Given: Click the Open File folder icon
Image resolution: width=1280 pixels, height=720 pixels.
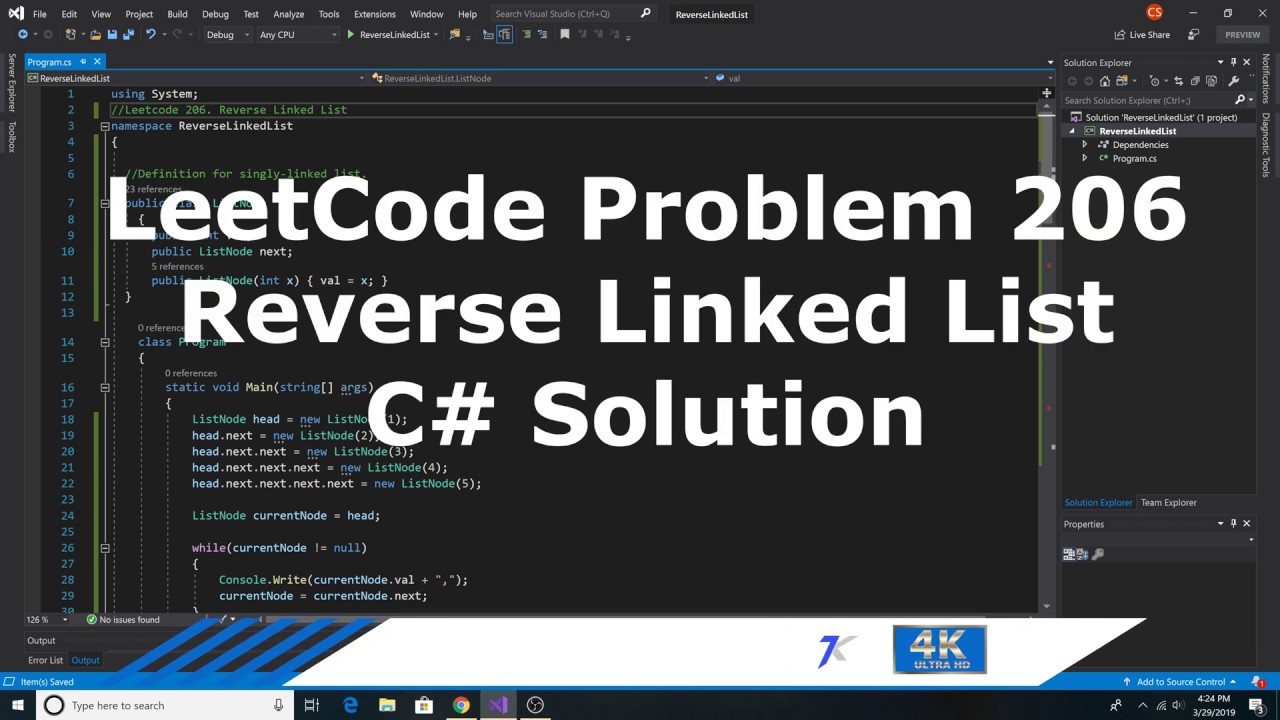Looking at the screenshot, I should click(95, 34).
